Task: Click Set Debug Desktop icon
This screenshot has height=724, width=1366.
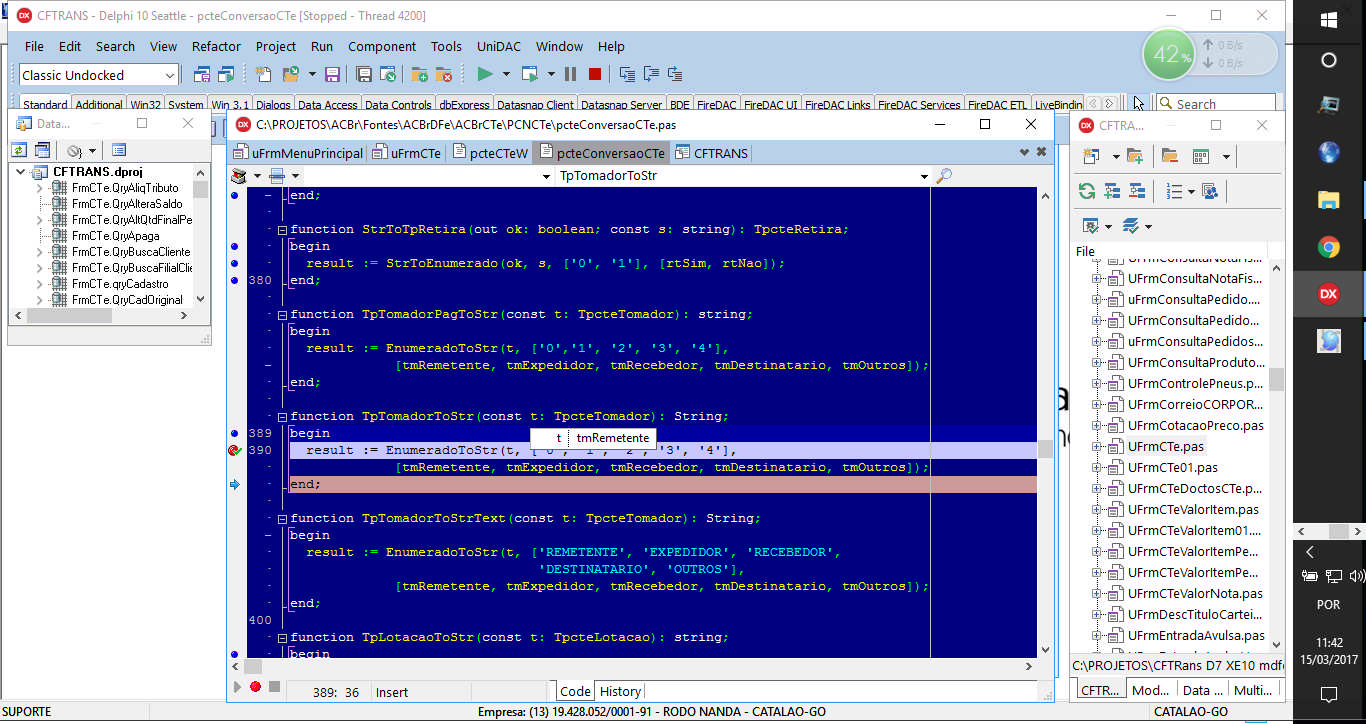Action: pos(225,74)
